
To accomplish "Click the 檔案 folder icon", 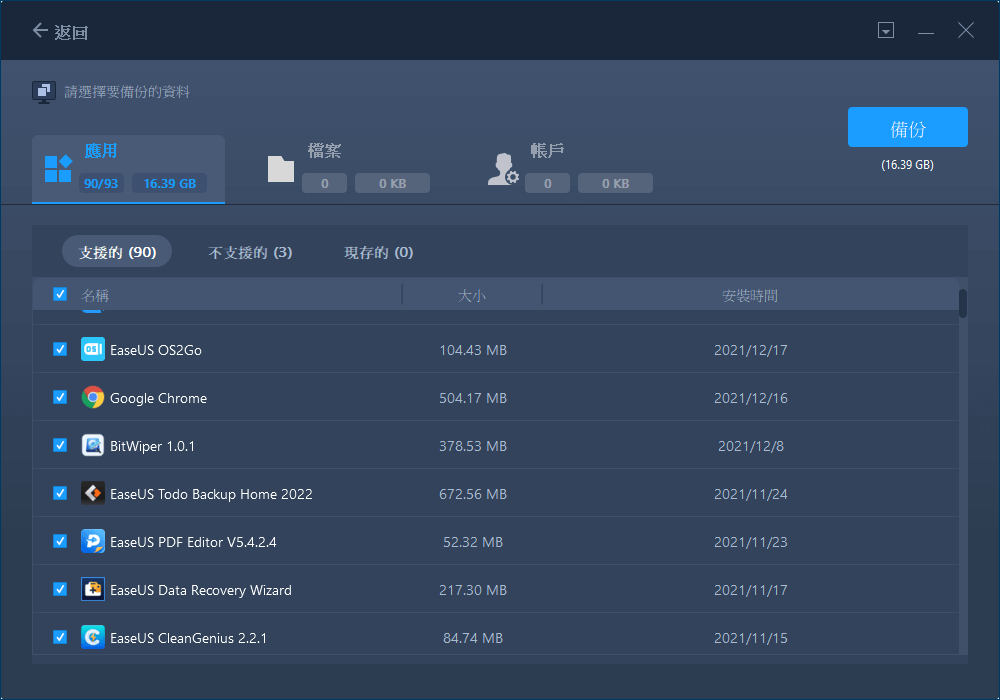I will tap(281, 169).
